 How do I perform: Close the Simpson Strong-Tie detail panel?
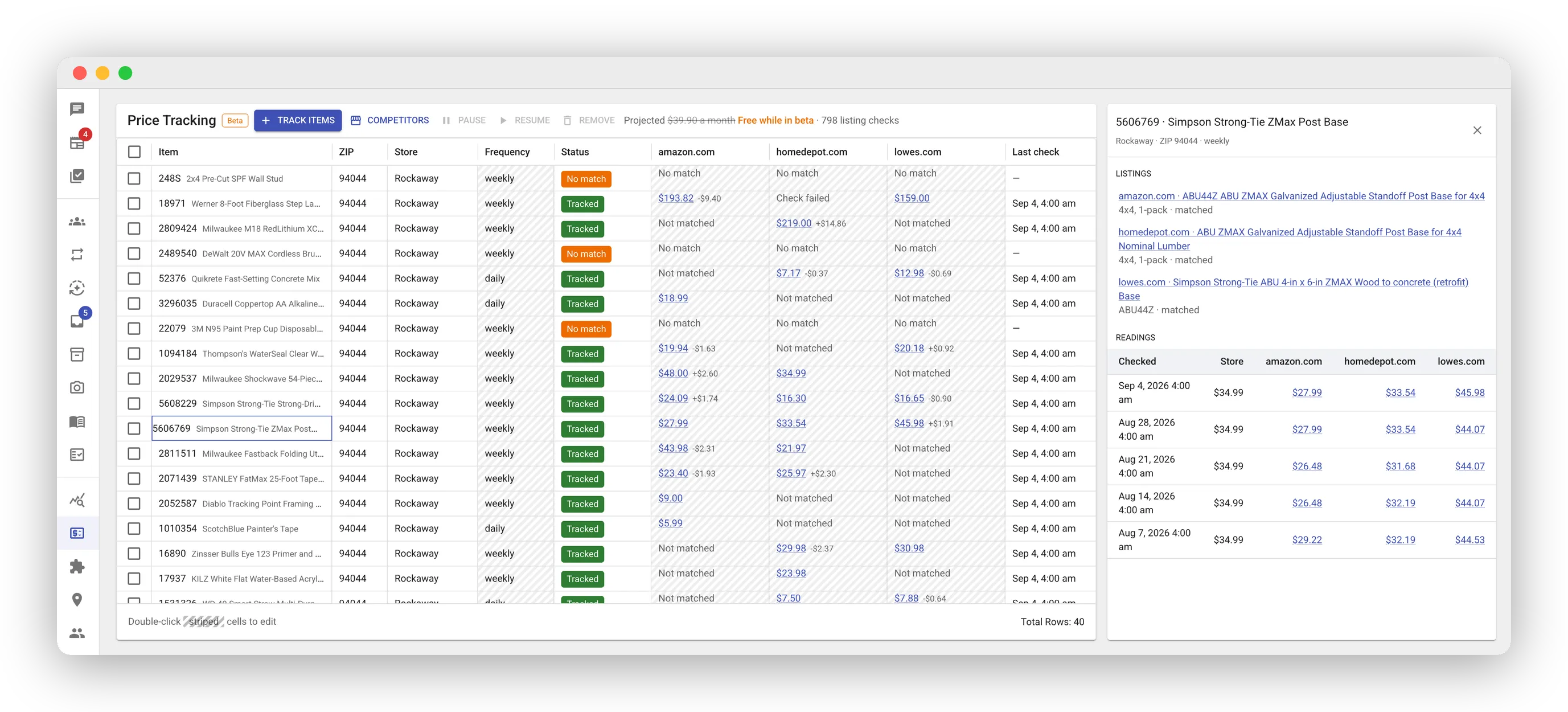1477,130
